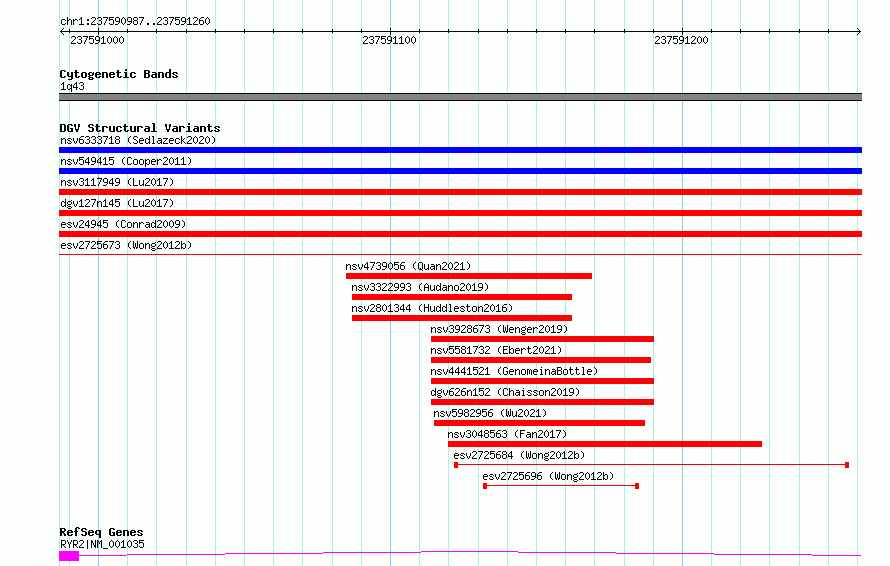The width and height of the screenshot is (890, 566).
Task: Select the blue nsv549415 variant bar
Action: 460,171
